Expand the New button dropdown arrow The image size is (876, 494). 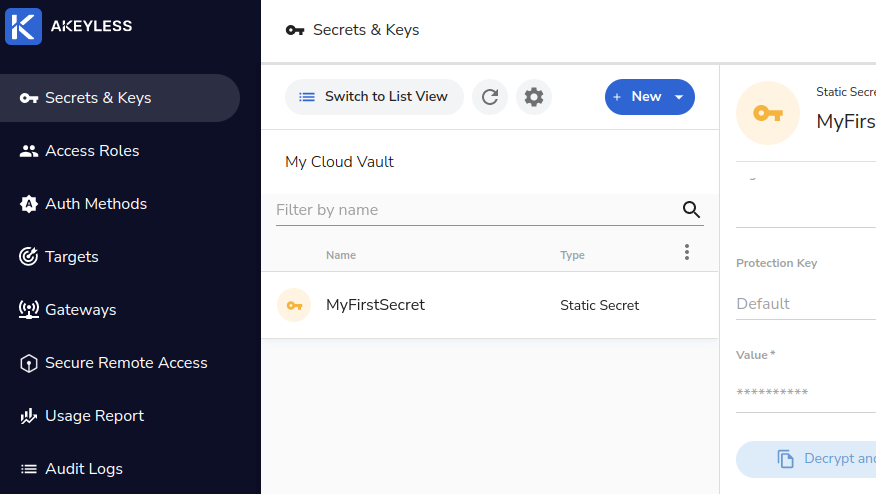679,97
